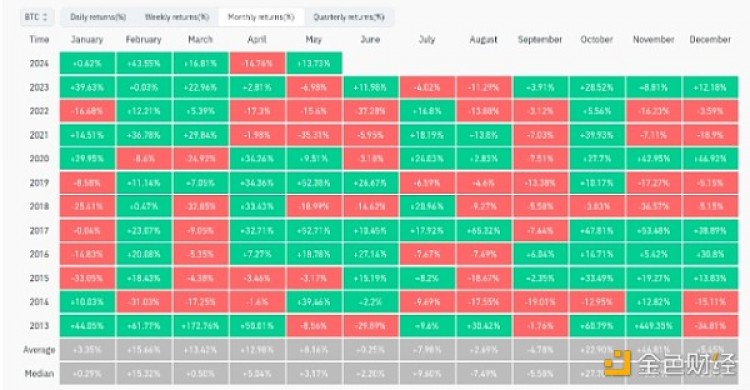Click the December column header
Image resolution: width=750 pixels, height=390 pixels.
(710, 40)
